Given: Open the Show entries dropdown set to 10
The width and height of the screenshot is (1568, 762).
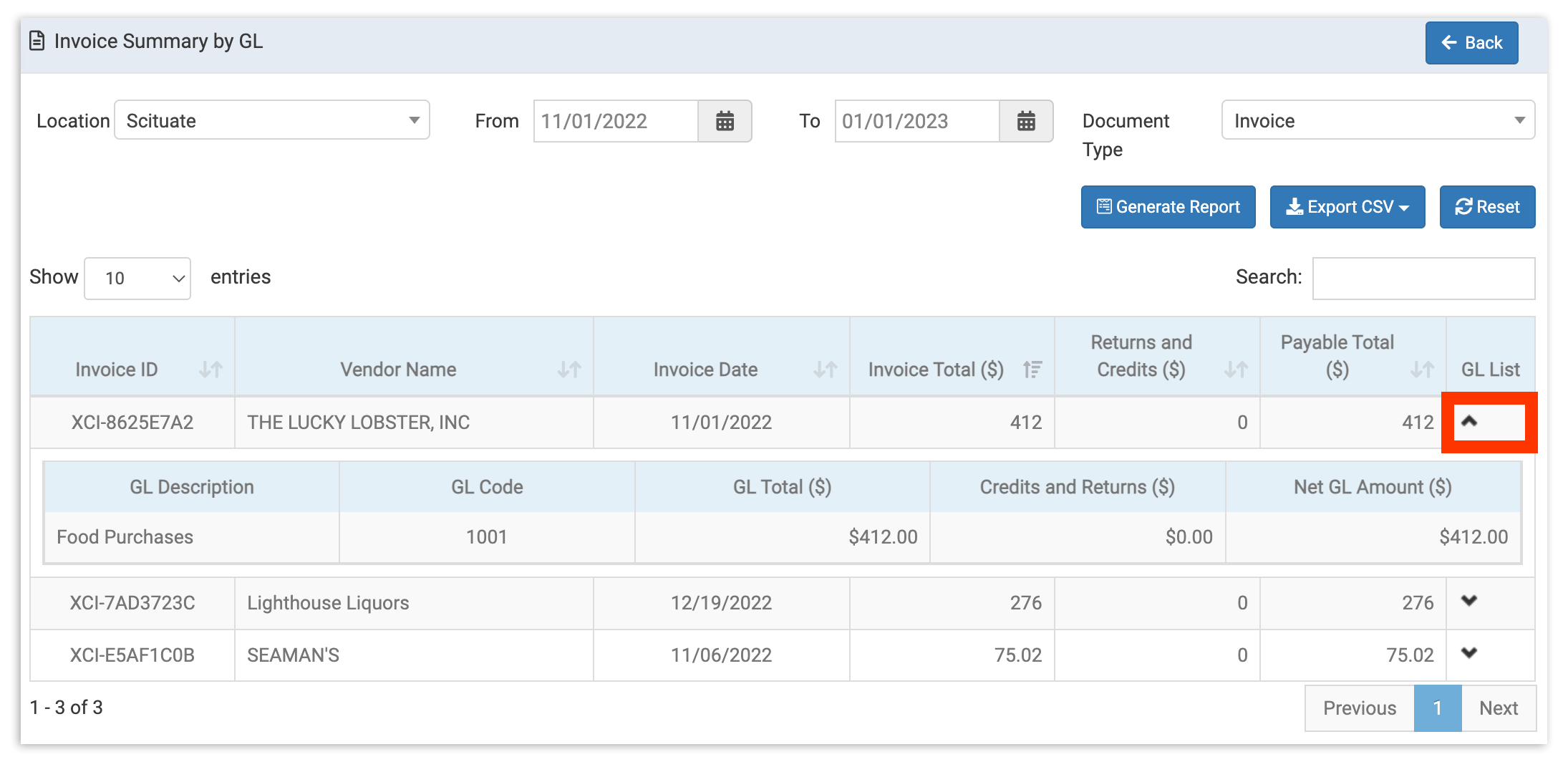Looking at the screenshot, I should 137,278.
